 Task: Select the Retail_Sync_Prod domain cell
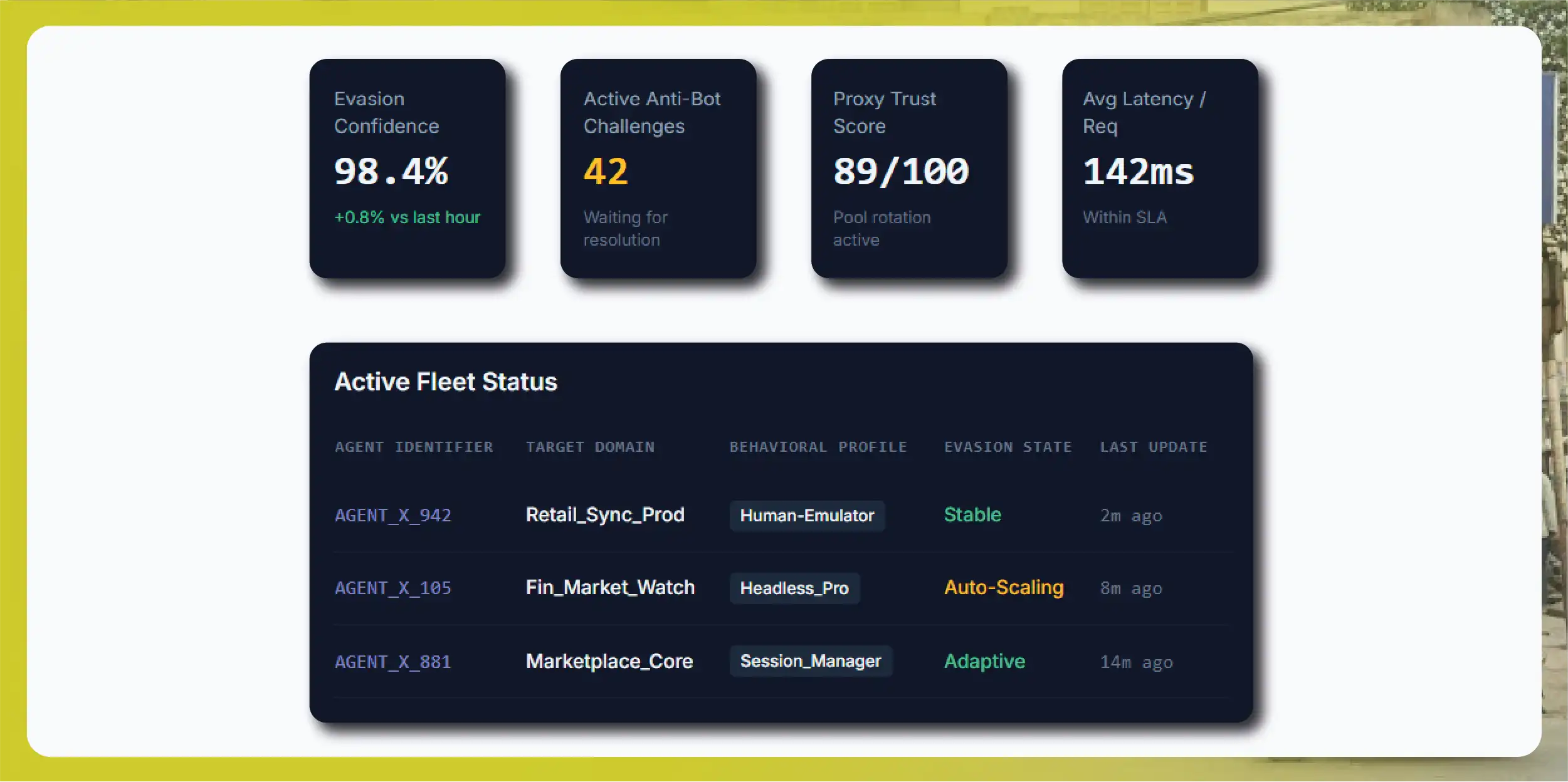605,515
